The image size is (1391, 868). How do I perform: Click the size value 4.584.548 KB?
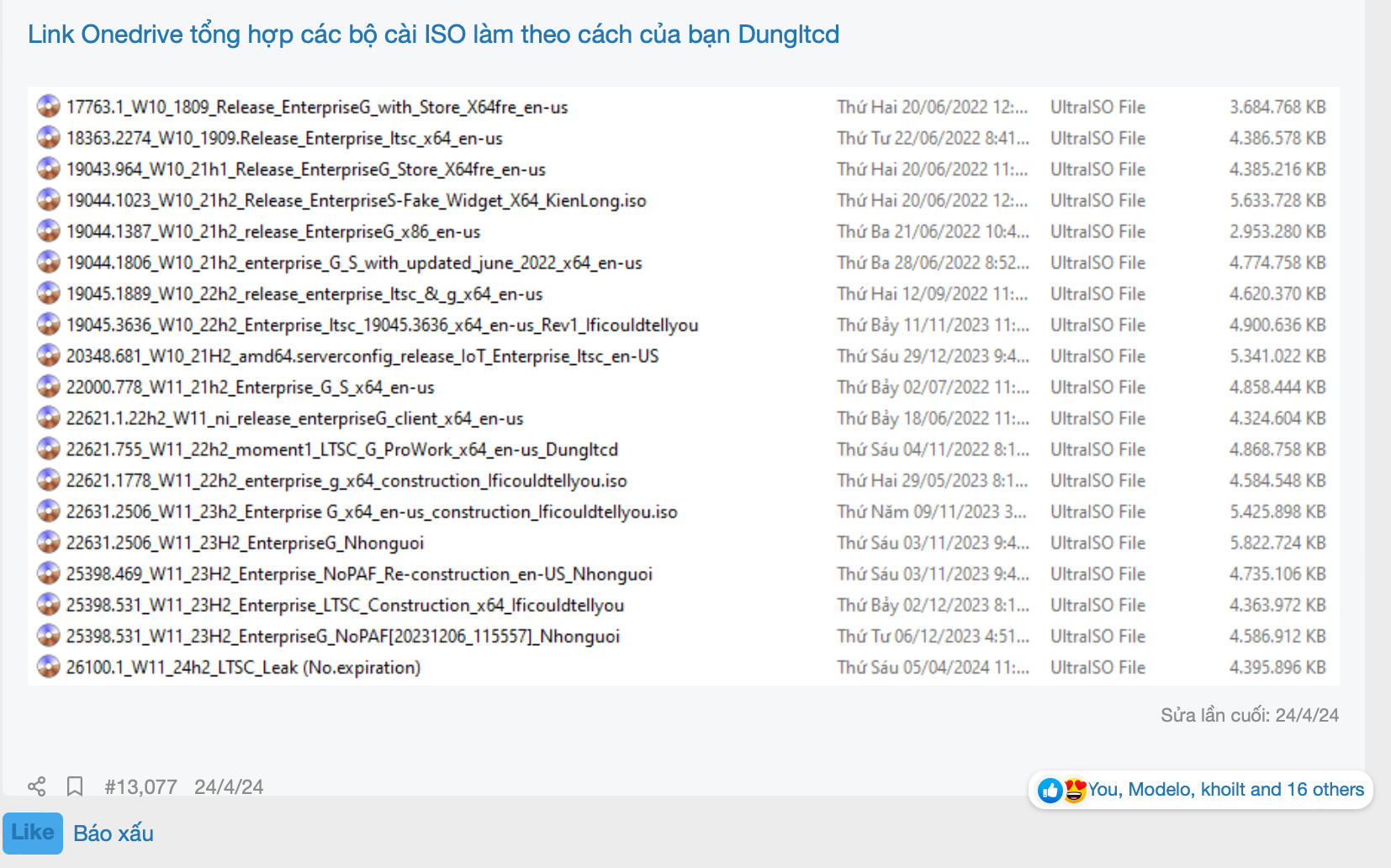pos(1277,480)
